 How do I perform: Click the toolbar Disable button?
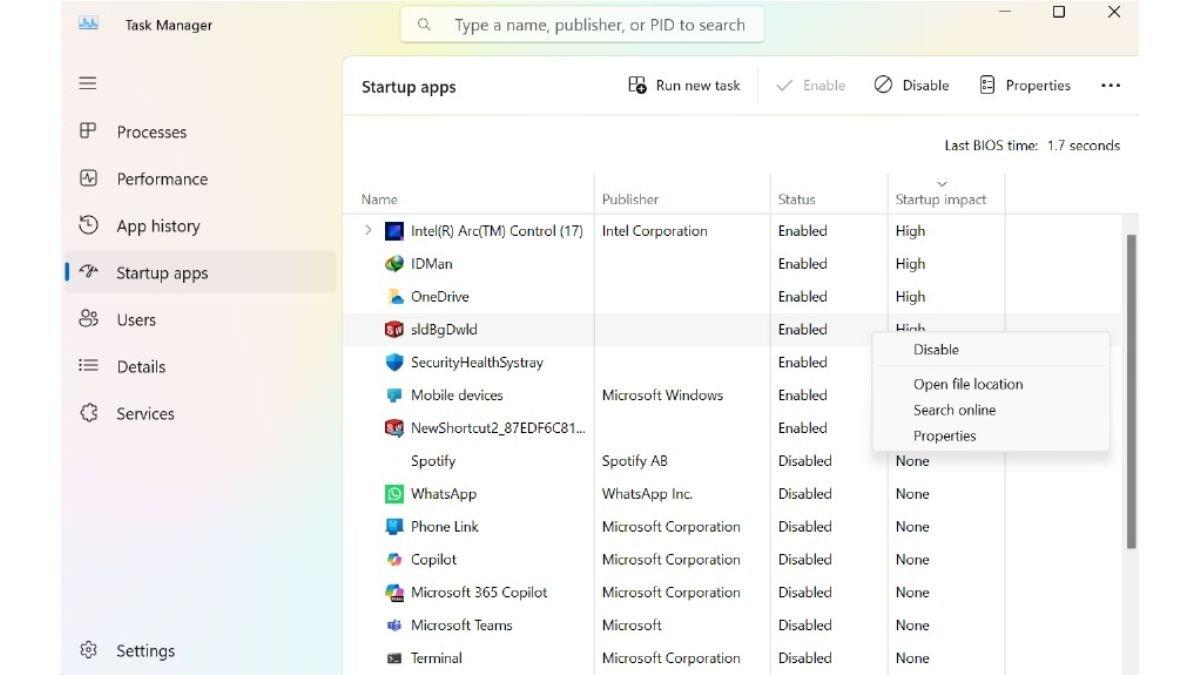click(911, 86)
